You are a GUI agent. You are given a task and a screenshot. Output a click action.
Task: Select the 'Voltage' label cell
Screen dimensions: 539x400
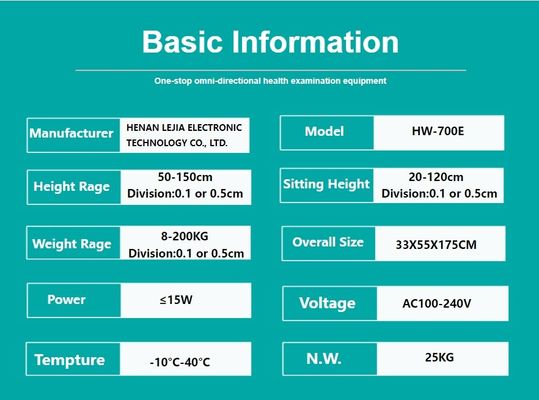point(330,303)
